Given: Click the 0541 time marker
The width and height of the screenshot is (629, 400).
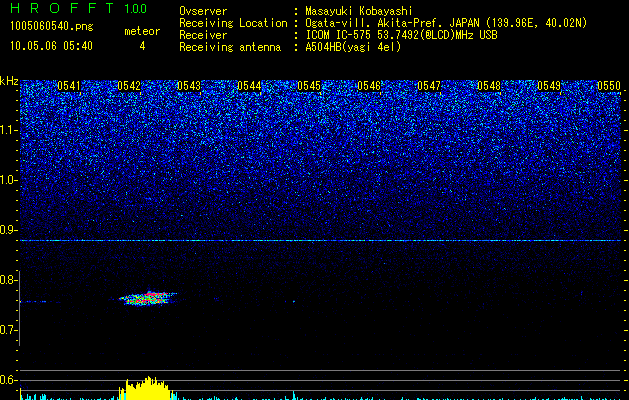Looking at the screenshot, I should click(x=69, y=86).
